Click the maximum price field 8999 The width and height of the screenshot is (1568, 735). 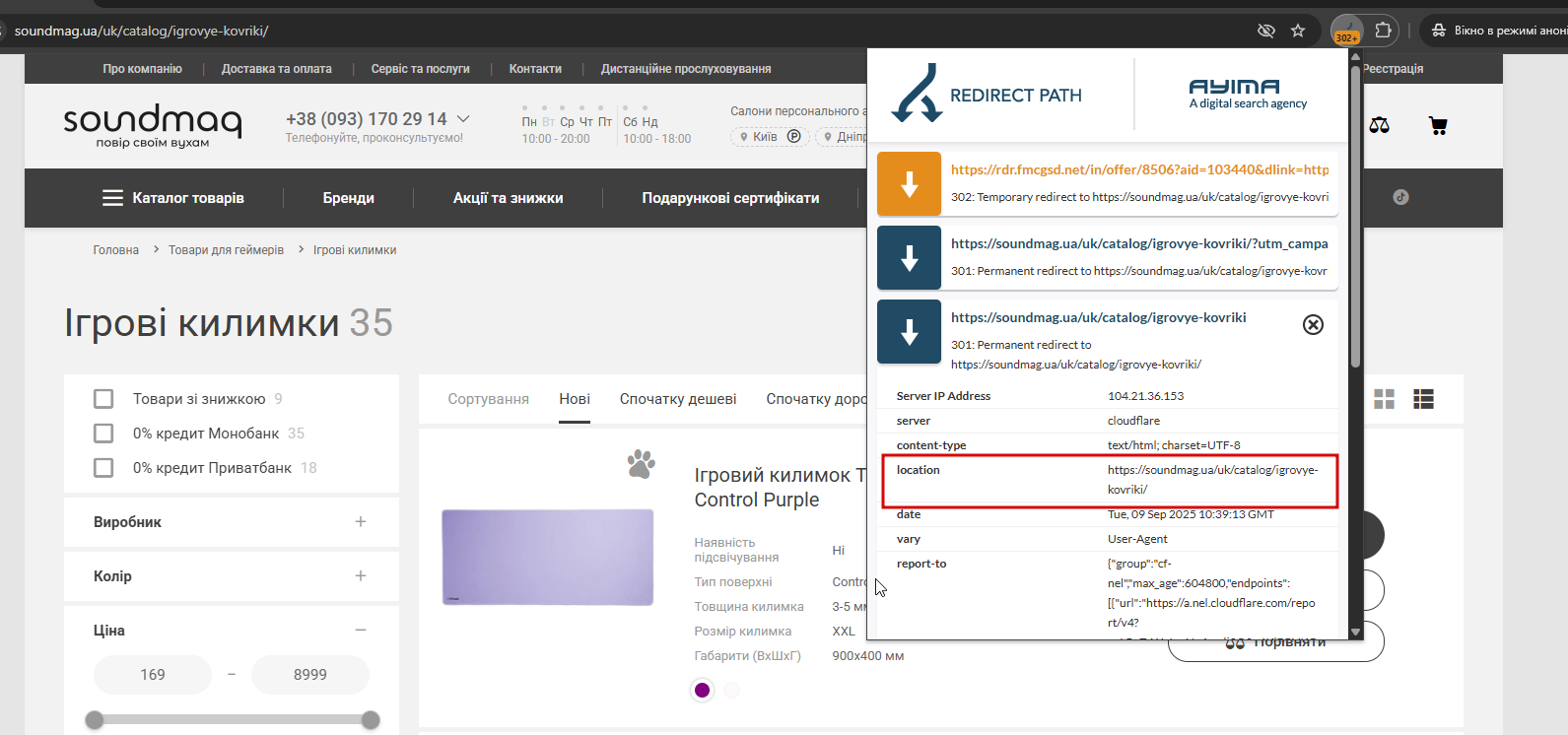coord(310,675)
